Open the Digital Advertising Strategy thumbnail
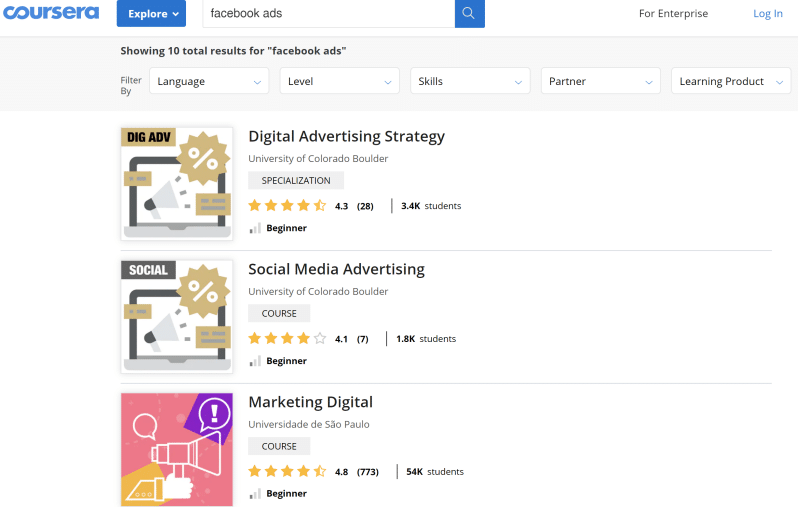The height and width of the screenshot is (507, 798). click(x=177, y=184)
